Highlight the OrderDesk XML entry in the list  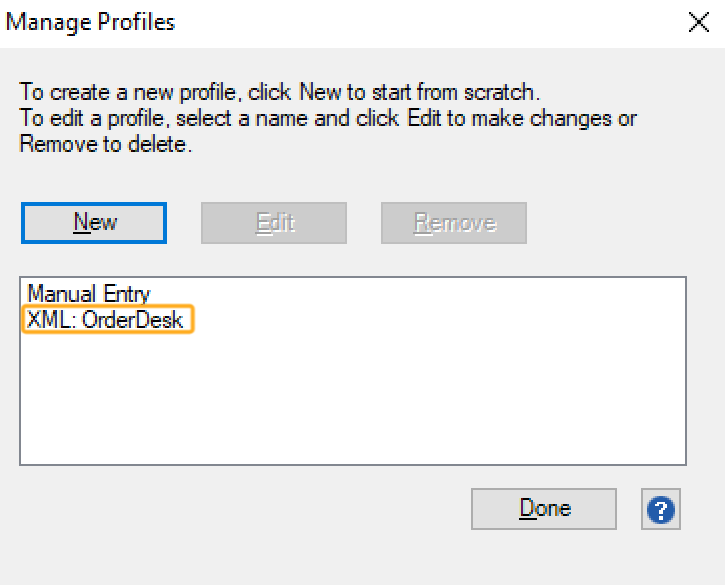click(x=106, y=321)
